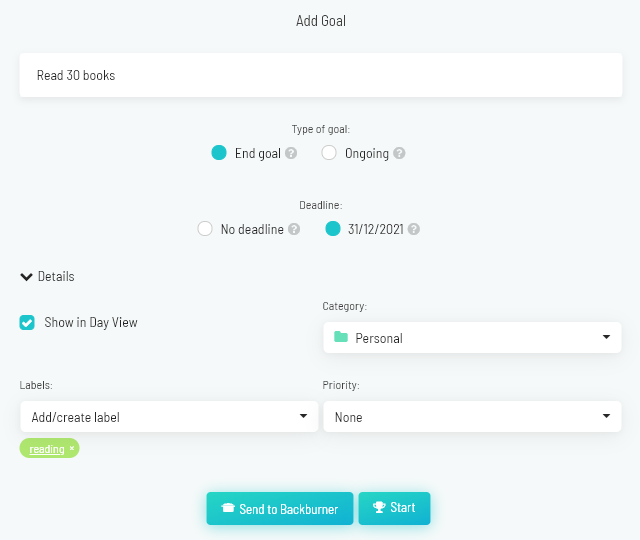
Task: Click the Show in Day View label
Action: point(91,322)
